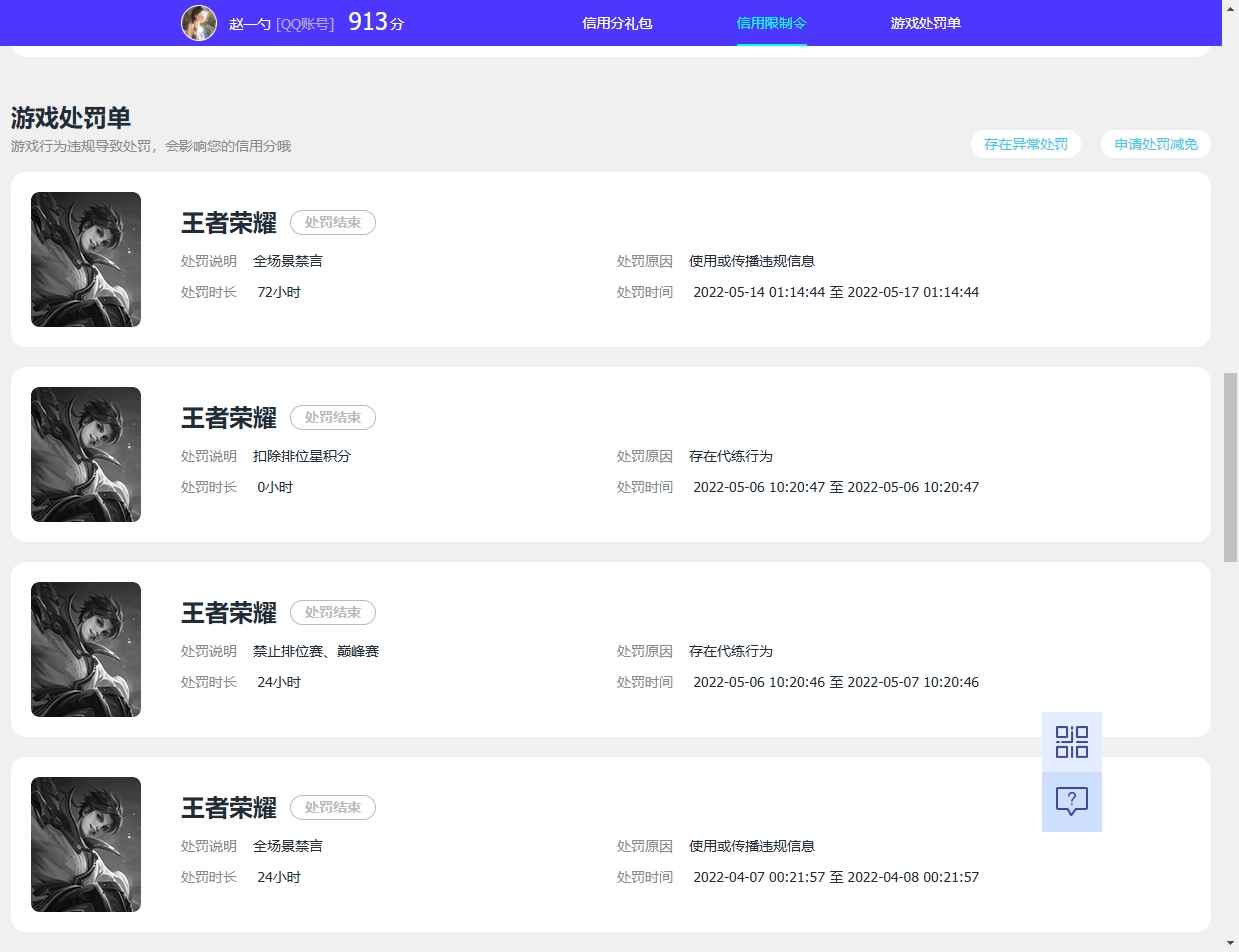Click the 扣除排位星积分 punishment description

302,456
